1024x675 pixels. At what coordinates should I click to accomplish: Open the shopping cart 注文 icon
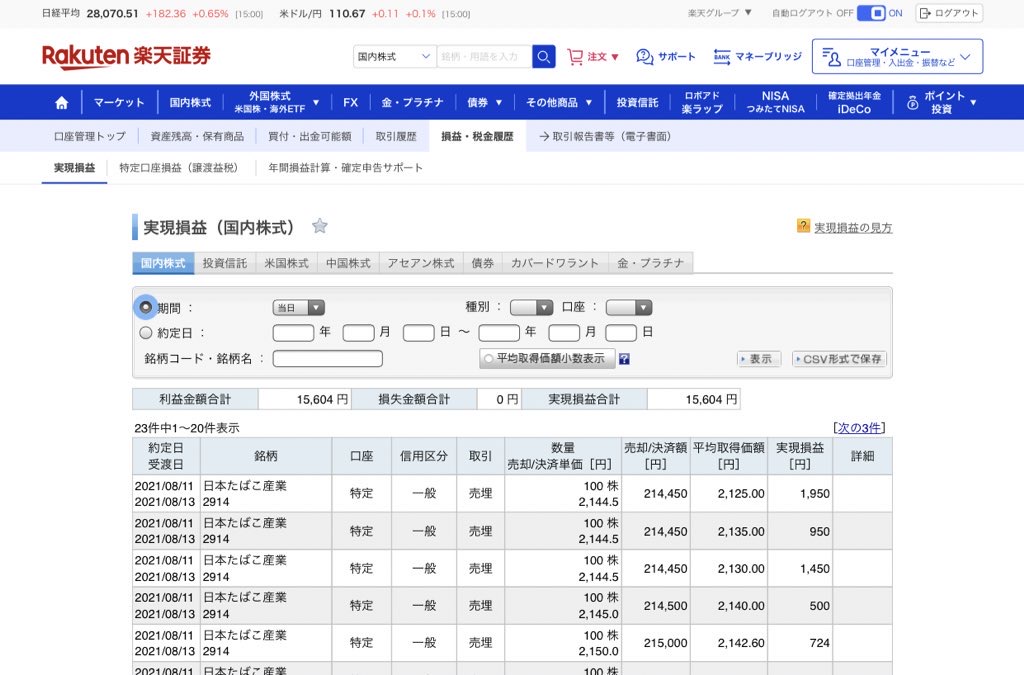tap(575, 57)
